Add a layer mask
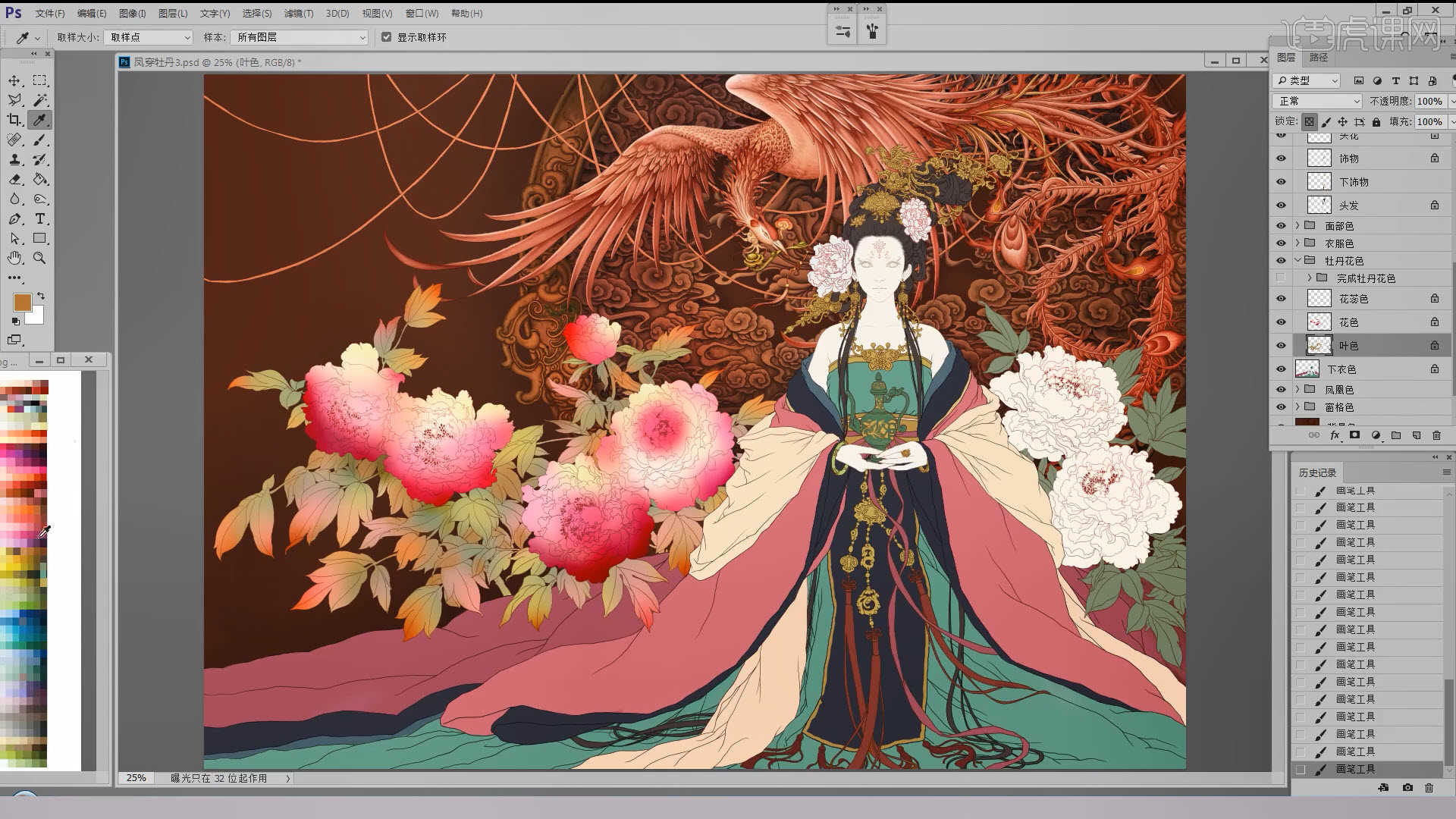 tap(1354, 435)
